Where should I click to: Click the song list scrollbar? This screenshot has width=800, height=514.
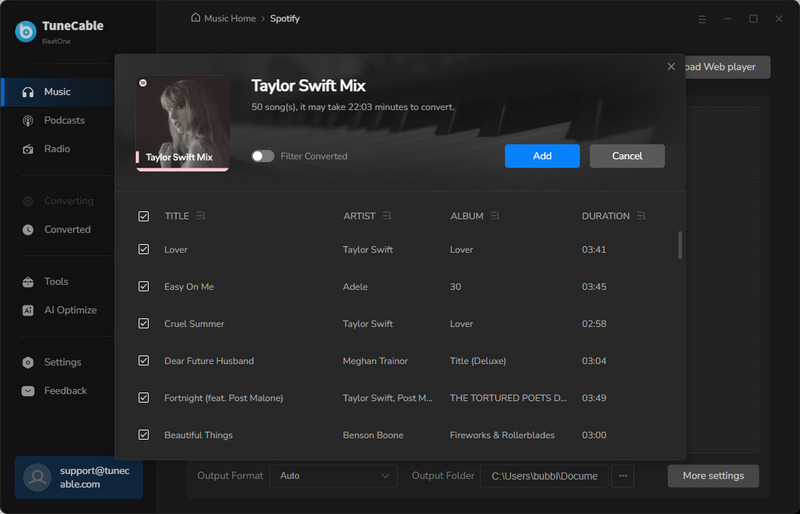pyautogui.click(x=680, y=246)
